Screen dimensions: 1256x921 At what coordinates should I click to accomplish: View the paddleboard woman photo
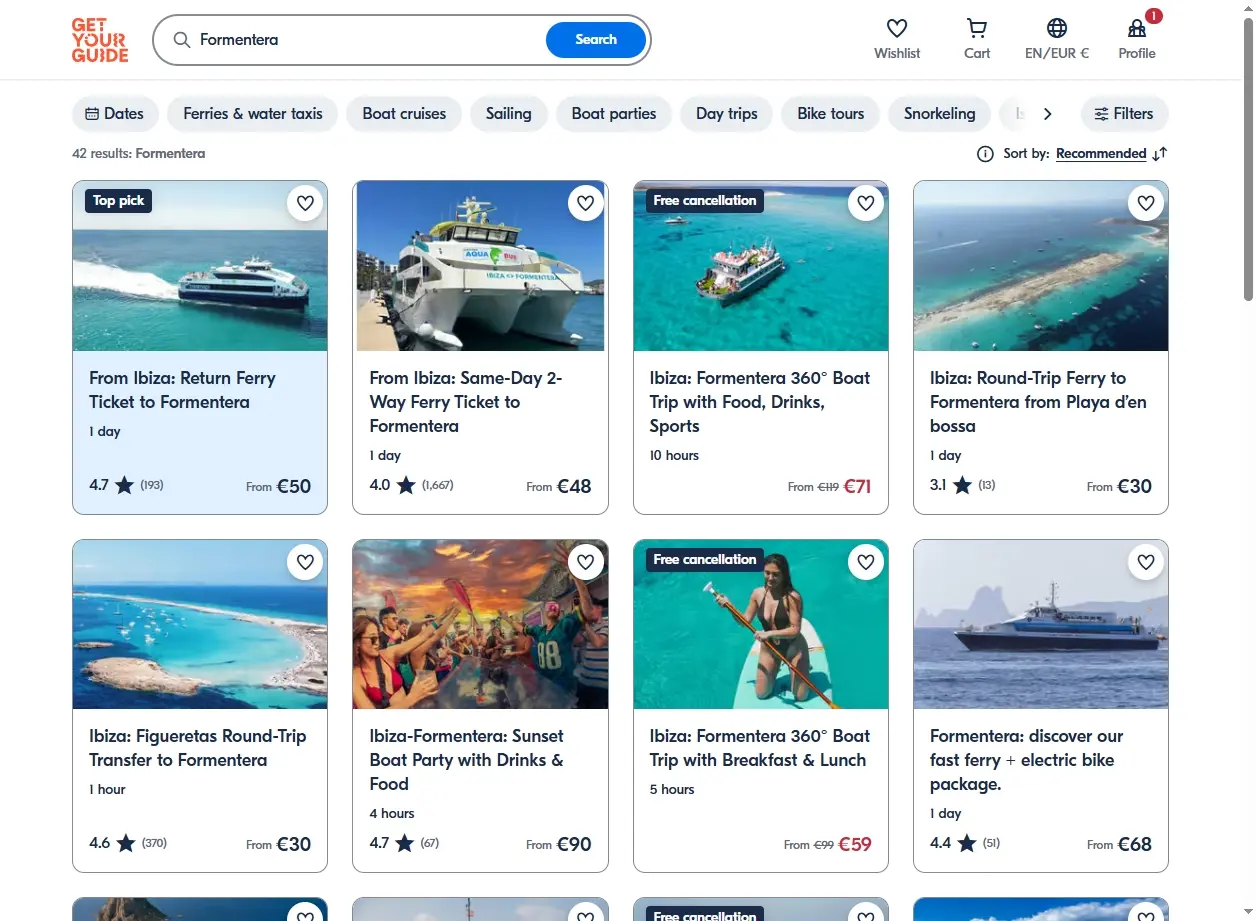tap(761, 625)
